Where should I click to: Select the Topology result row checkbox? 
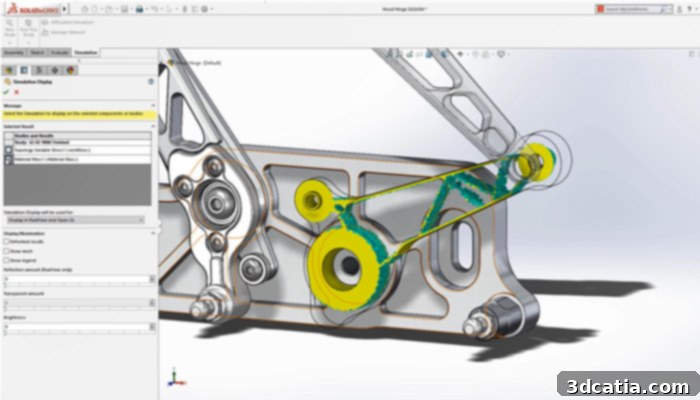pyautogui.click(x=8, y=150)
